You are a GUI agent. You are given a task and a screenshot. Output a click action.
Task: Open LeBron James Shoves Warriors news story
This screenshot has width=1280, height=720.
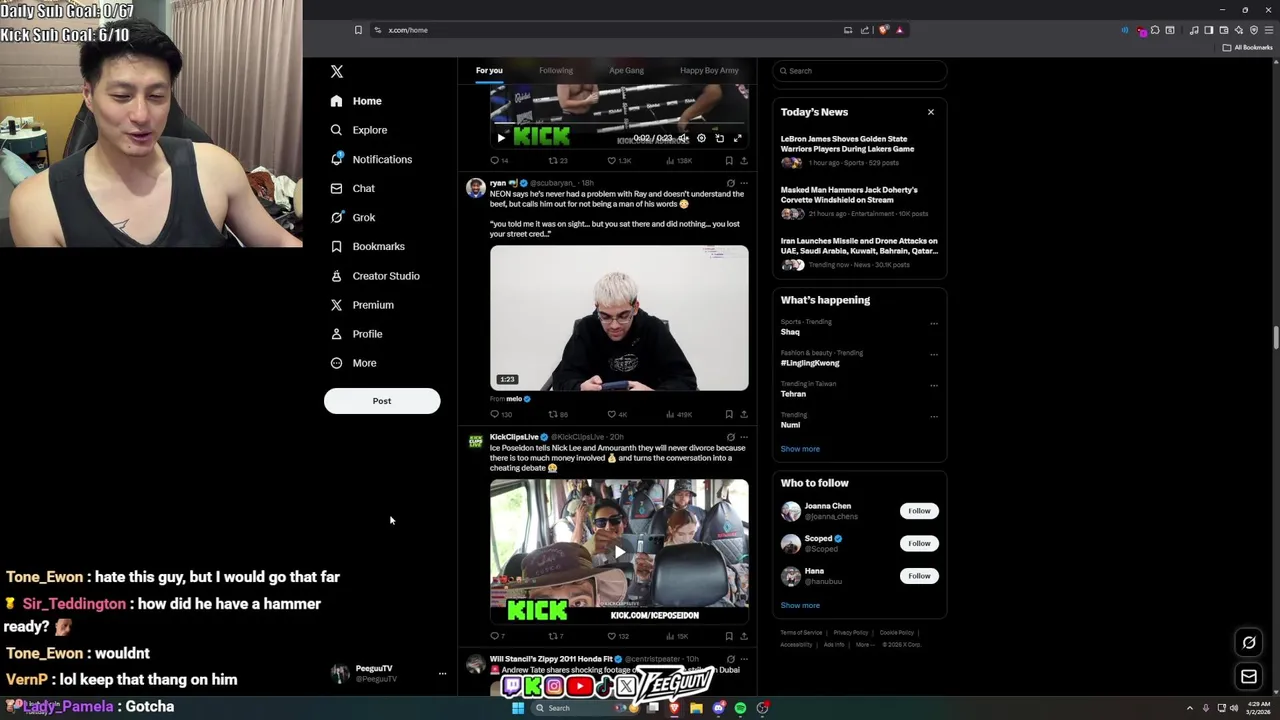(847, 144)
